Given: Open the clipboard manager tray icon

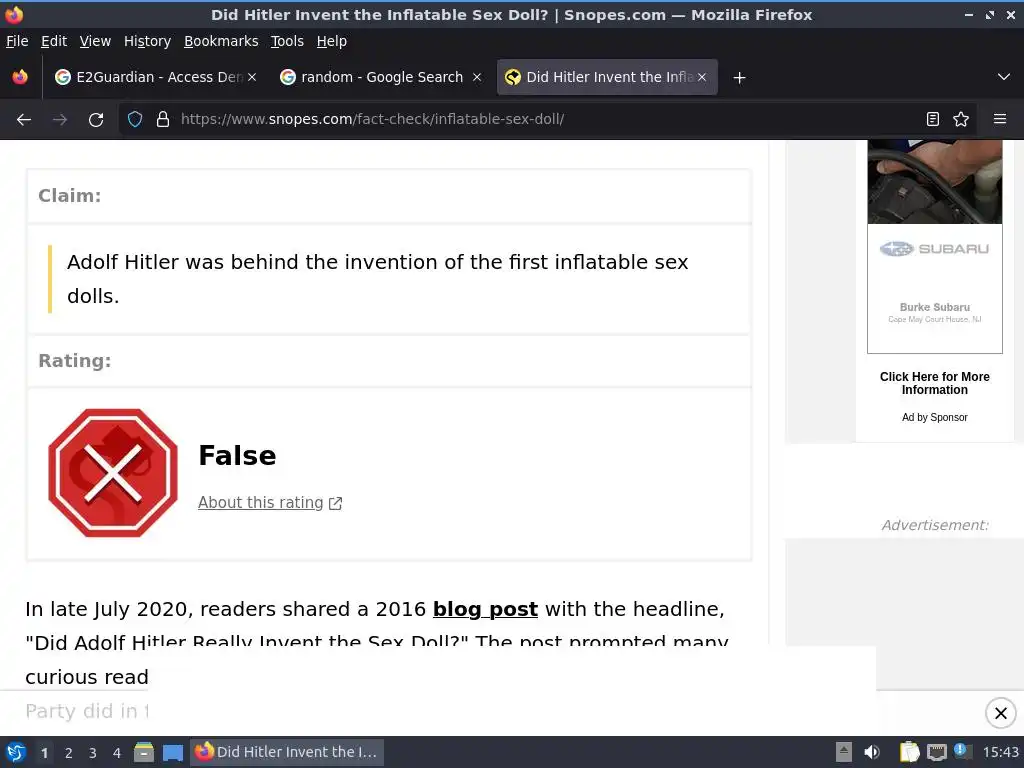Looking at the screenshot, I should 909,752.
